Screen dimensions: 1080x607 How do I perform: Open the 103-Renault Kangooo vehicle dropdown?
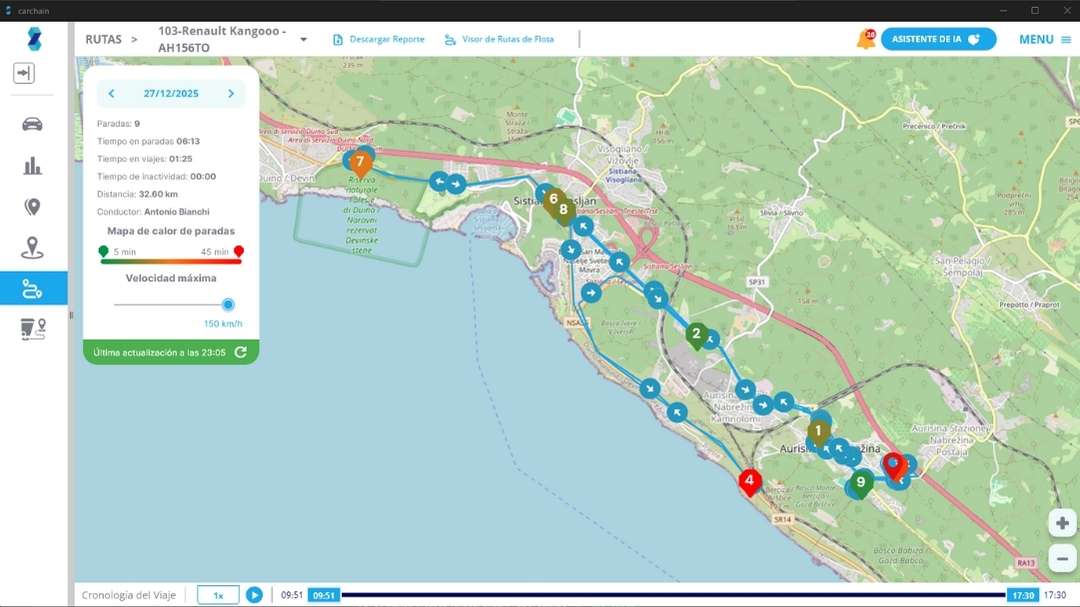pyautogui.click(x=303, y=38)
